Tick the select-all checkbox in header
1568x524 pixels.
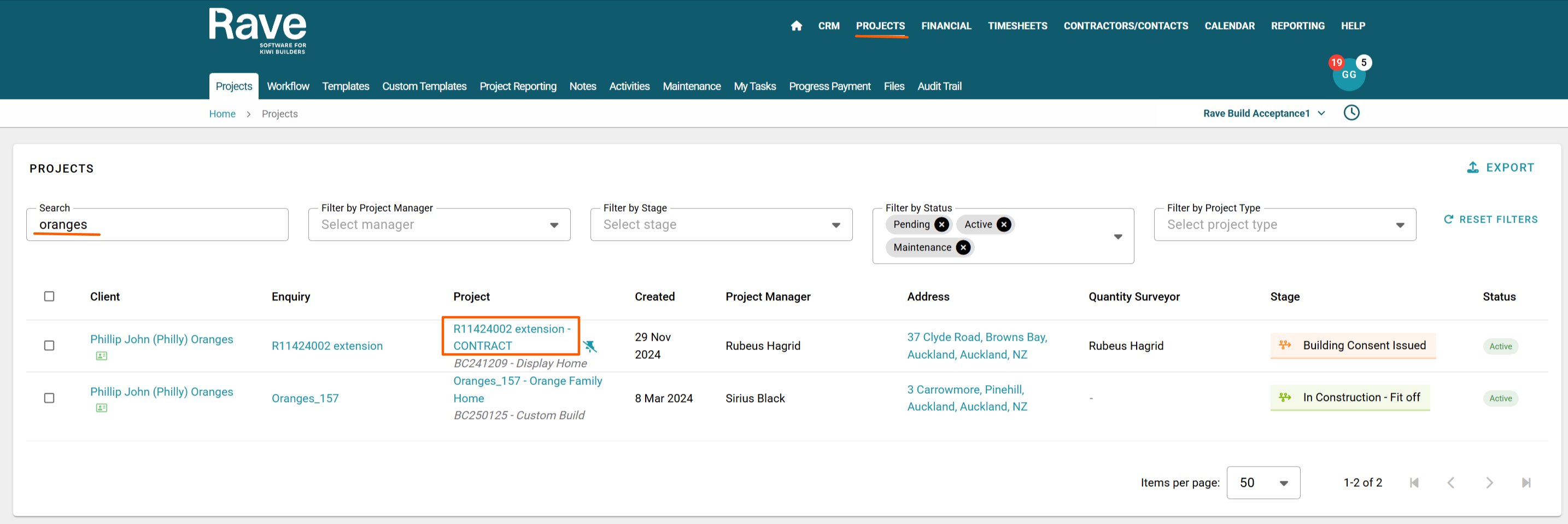(49, 296)
